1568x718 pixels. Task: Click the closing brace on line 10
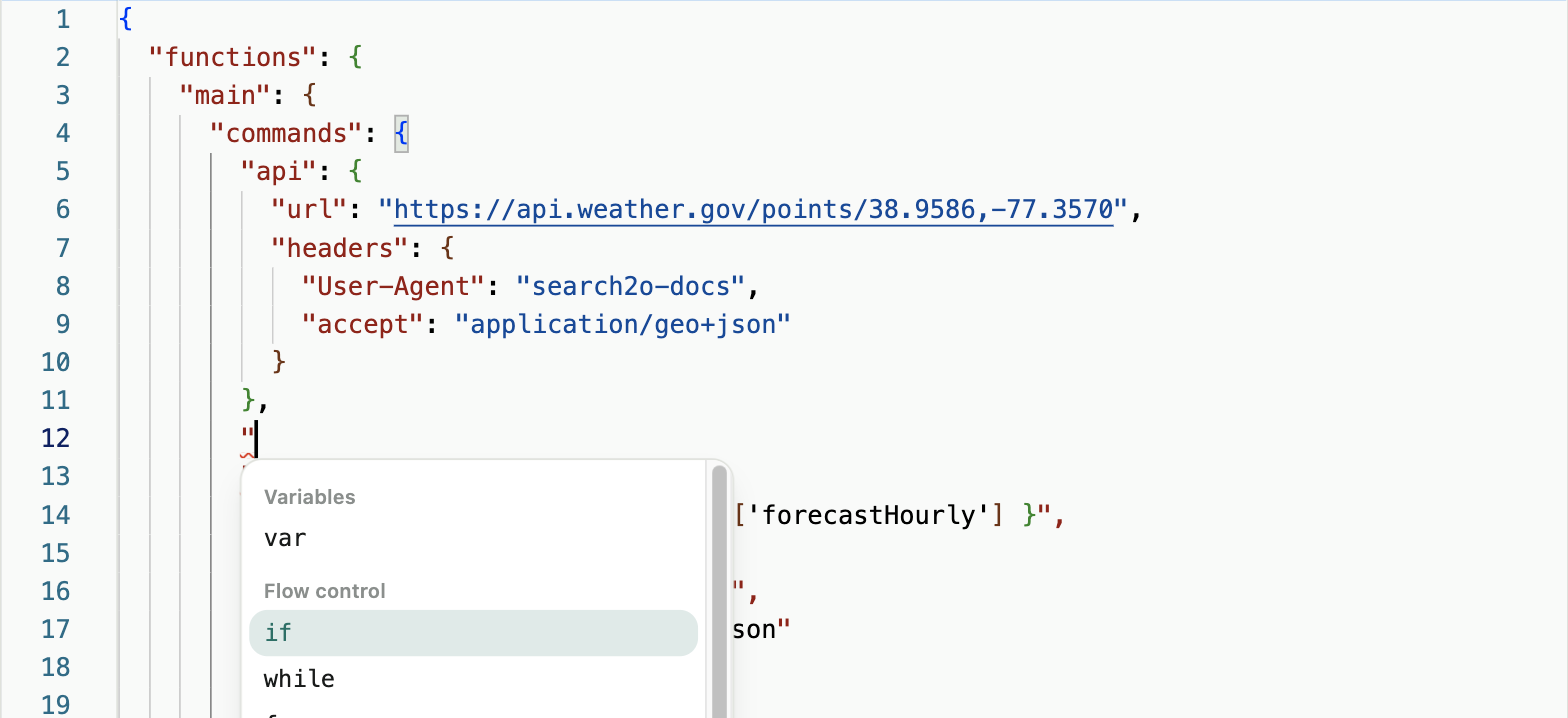[x=279, y=363]
